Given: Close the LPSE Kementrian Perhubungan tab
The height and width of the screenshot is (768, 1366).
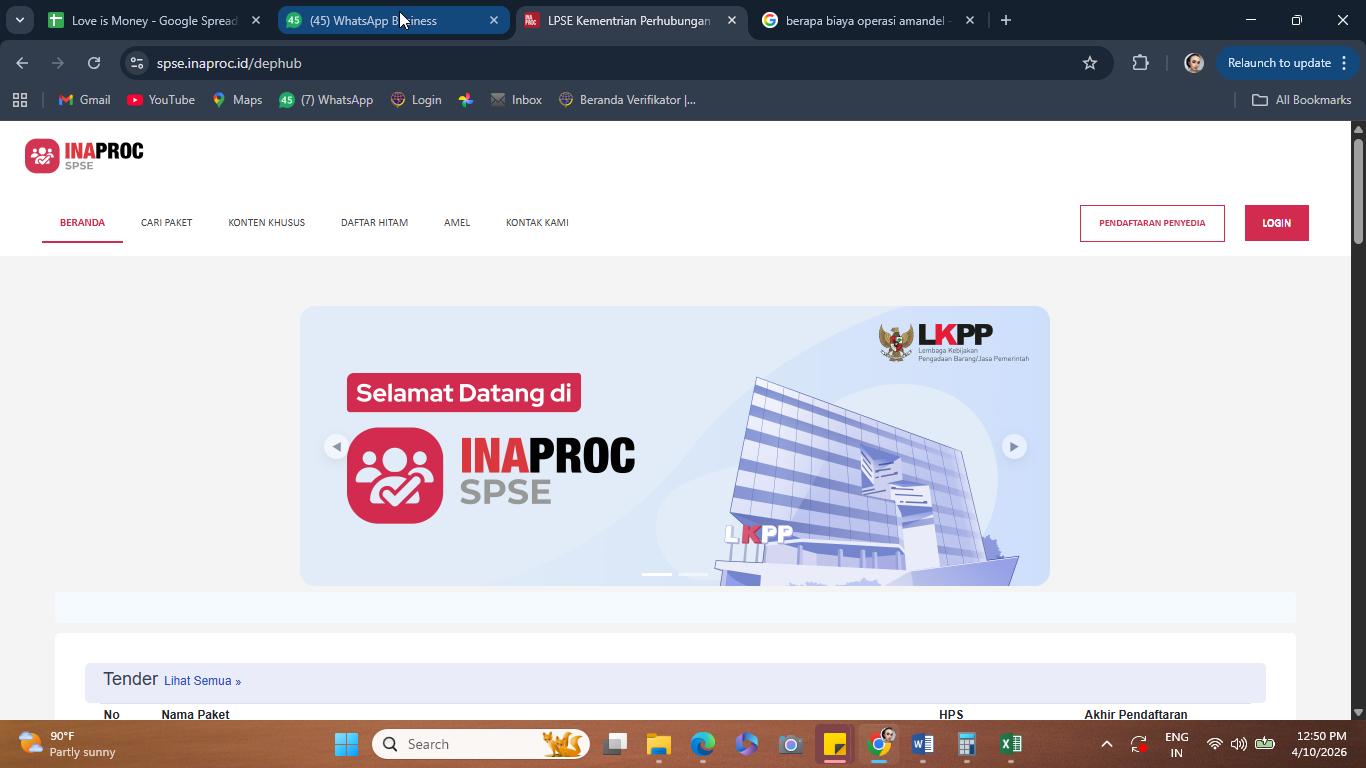Looking at the screenshot, I should point(732,20).
